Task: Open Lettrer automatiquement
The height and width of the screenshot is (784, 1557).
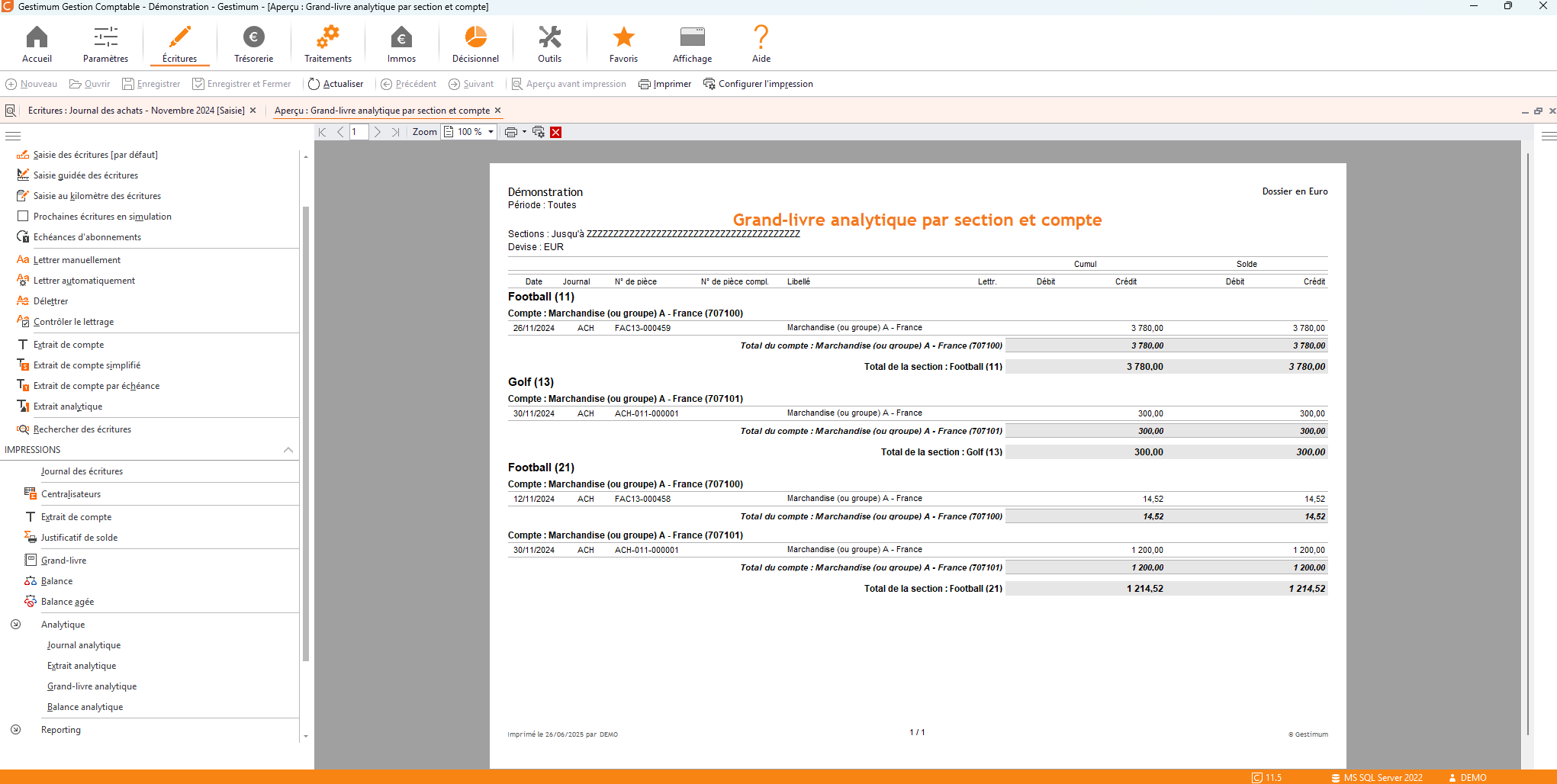Action: point(84,281)
